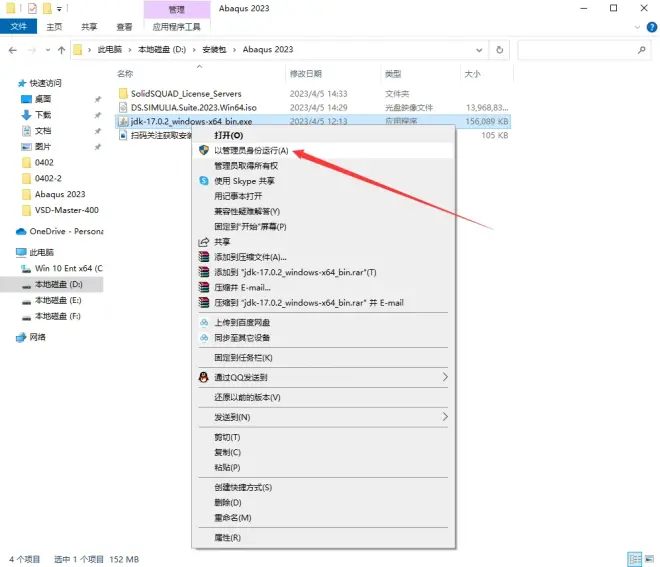This screenshot has width=660, height=567.
Task: Expand 发送到(N) submenu arrow
Action: [x=445, y=417]
